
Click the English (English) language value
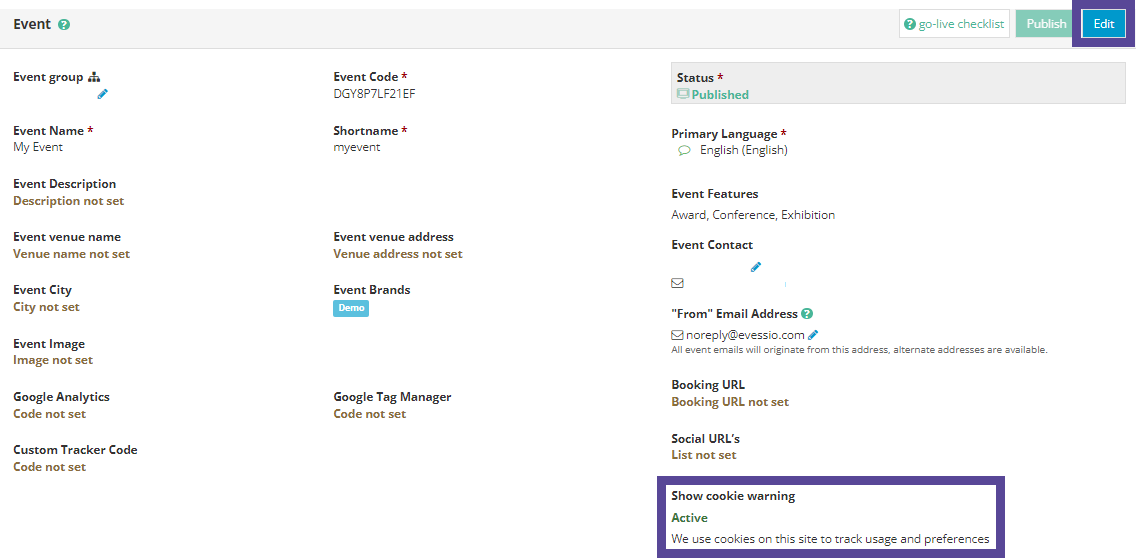(x=743, y=151)
